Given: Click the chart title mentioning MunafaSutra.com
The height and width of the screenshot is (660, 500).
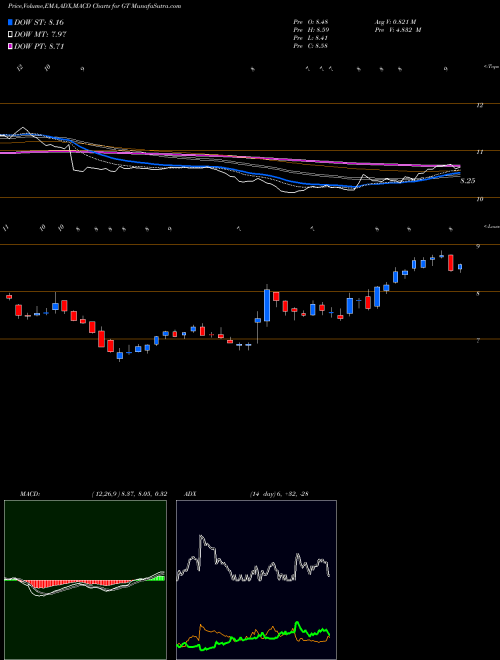Looking at the screenshot, I should [95, 7].
